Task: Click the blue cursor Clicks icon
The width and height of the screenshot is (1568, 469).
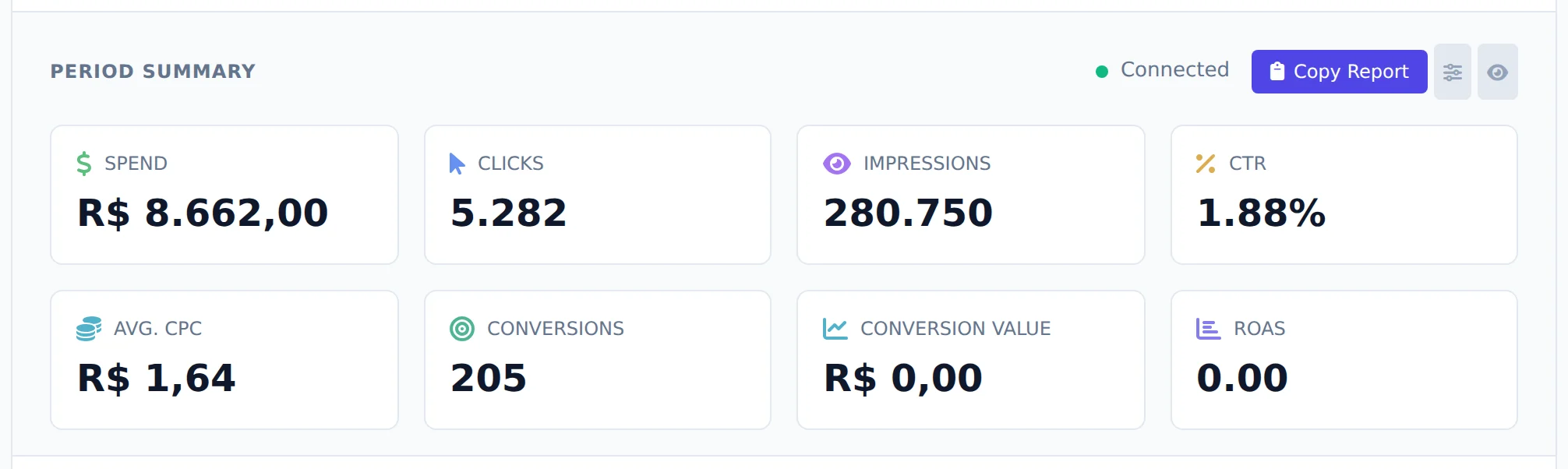Action: (457, 164)
